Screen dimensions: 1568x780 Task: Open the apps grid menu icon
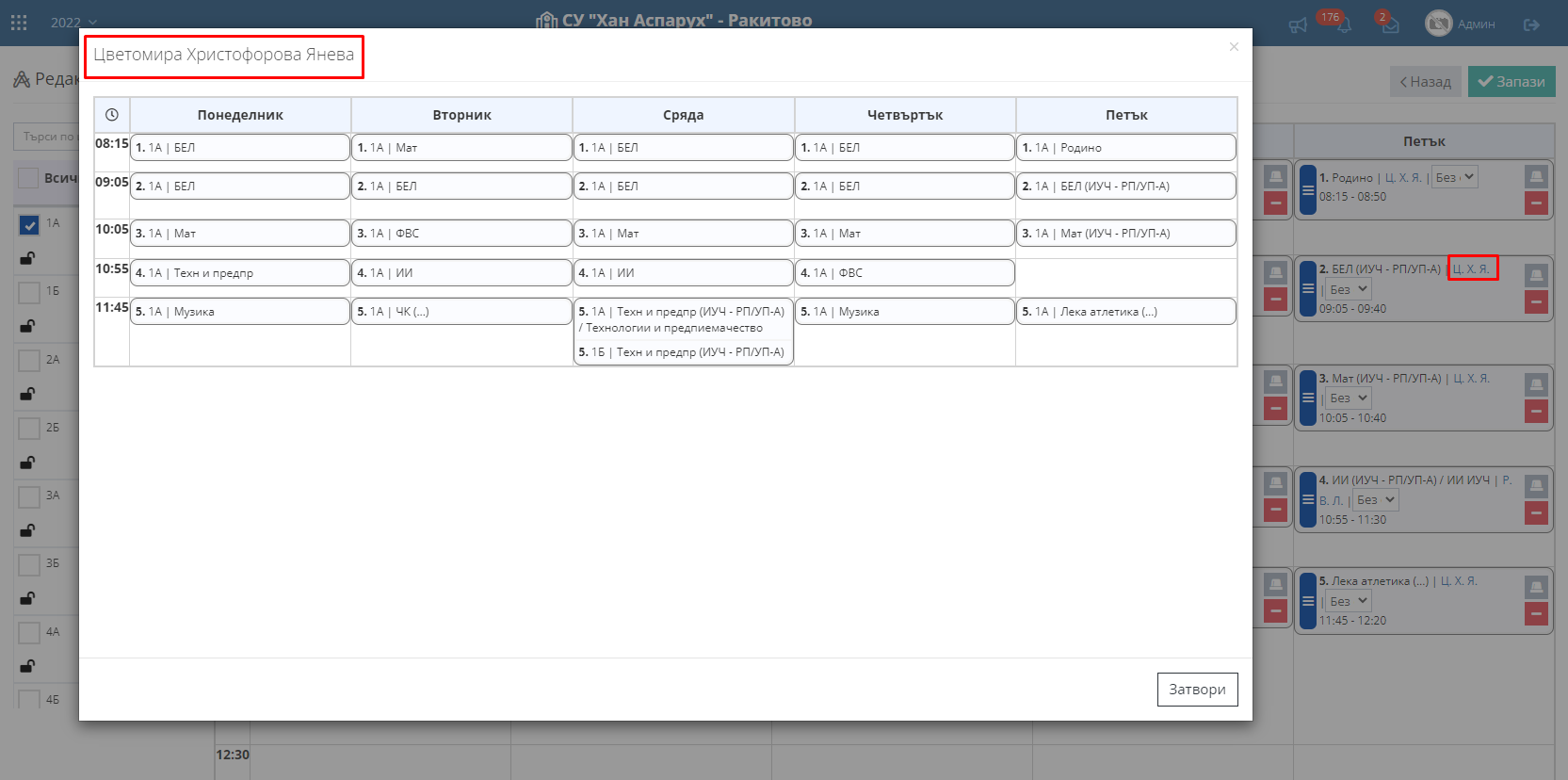tap(18, 22)
